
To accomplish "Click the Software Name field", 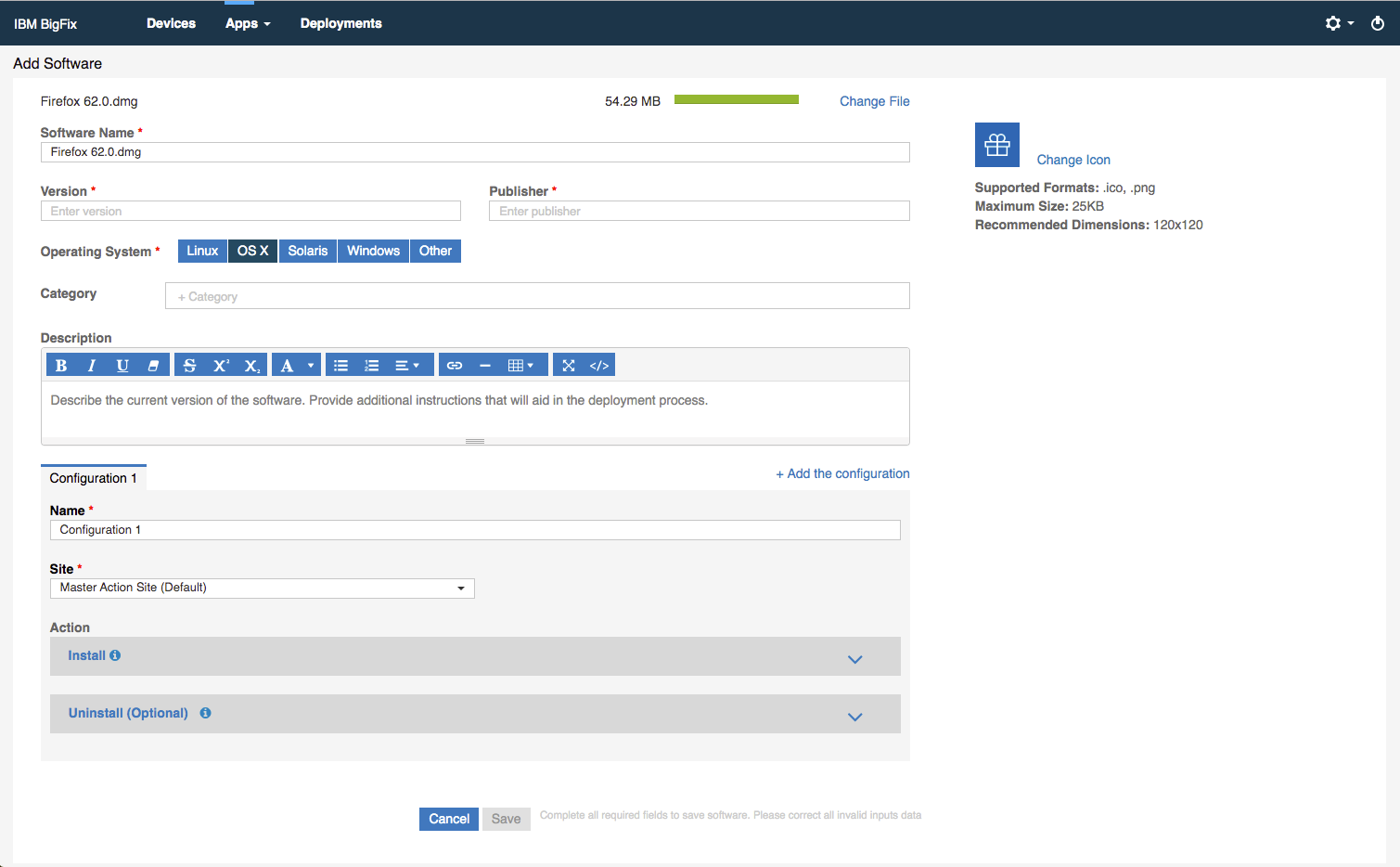I will click(475, 152).
